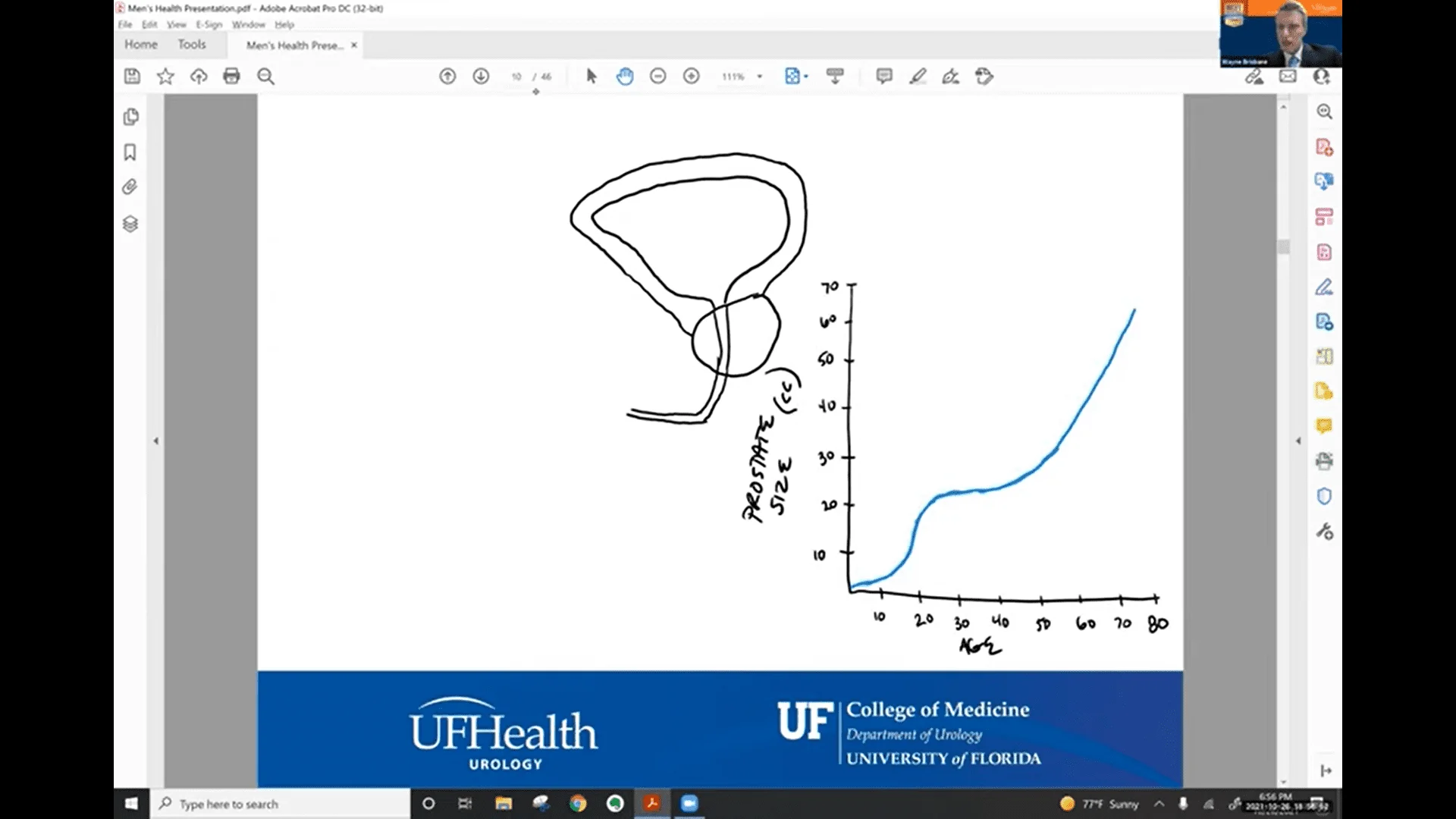
Task: Open Adobe Acrobat taskbar icon
Action: 652,803
